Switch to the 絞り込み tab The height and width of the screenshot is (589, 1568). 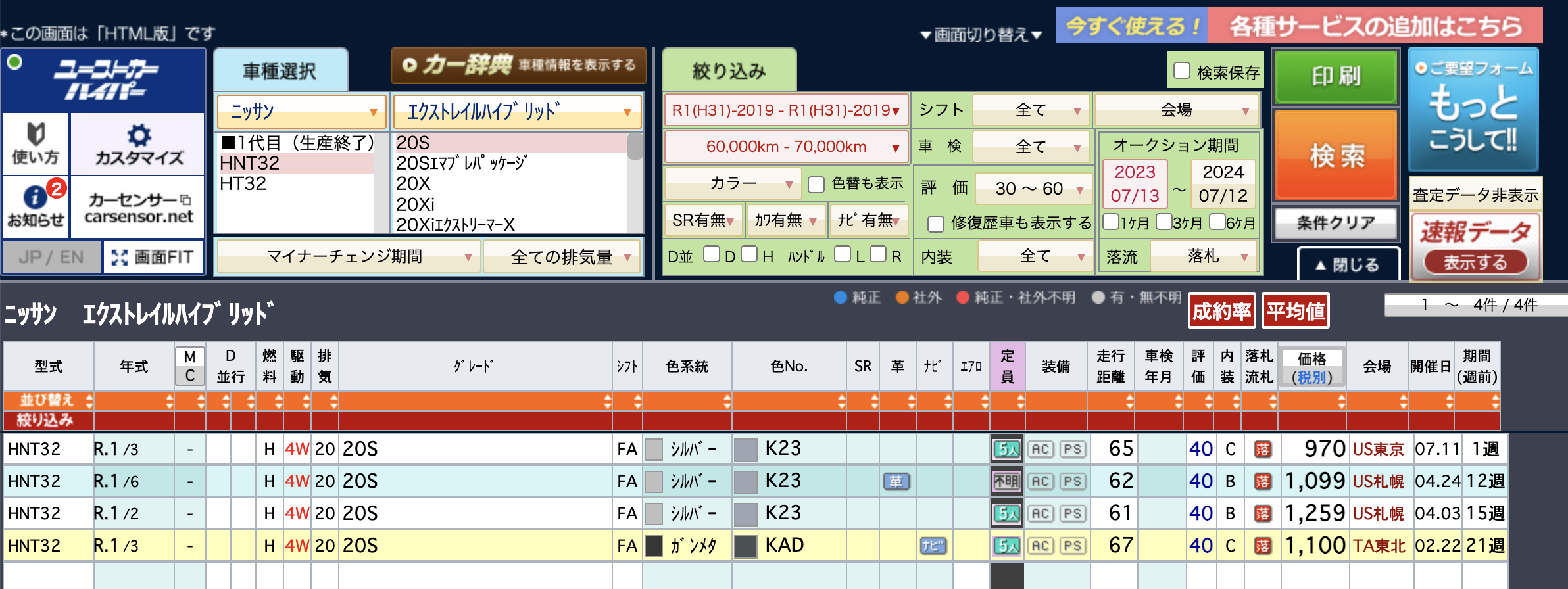729,70
